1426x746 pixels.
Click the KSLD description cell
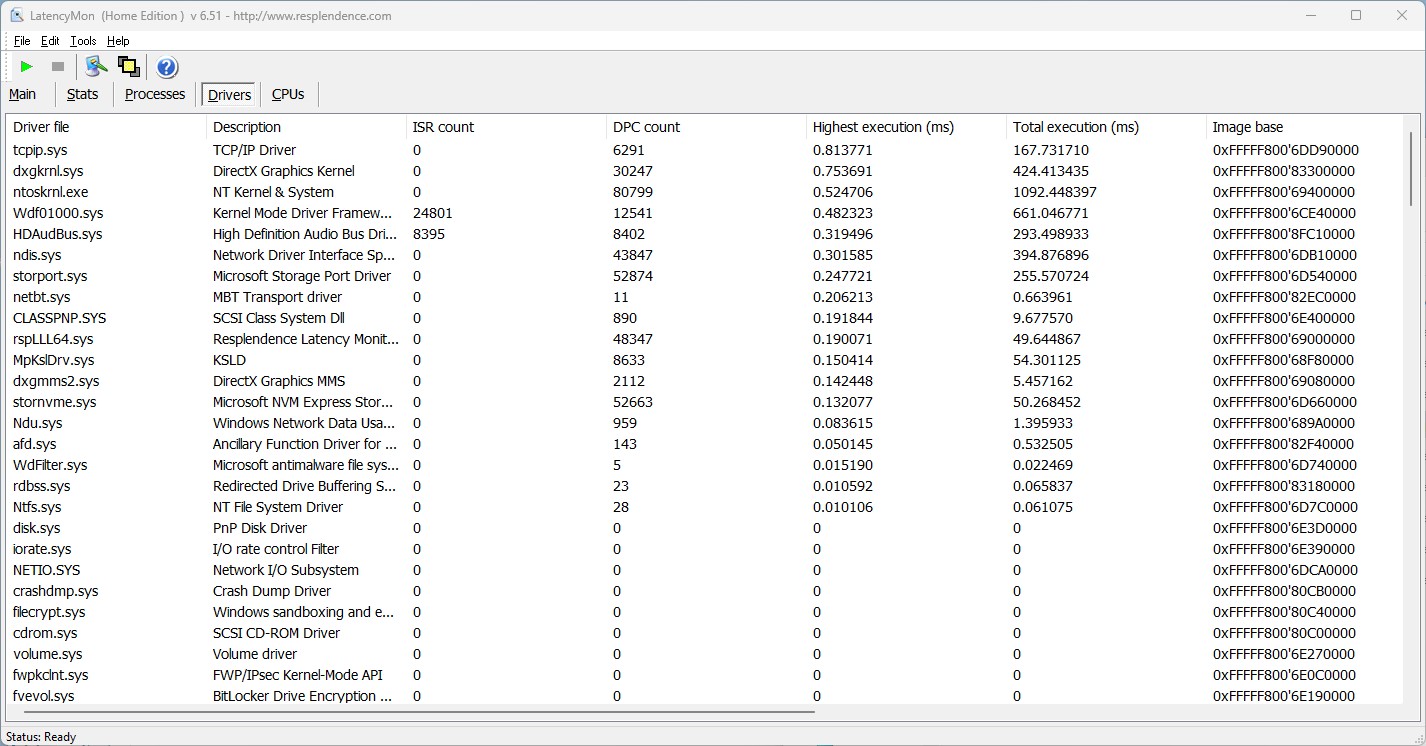pyautogui.click(x=229, y=360)
